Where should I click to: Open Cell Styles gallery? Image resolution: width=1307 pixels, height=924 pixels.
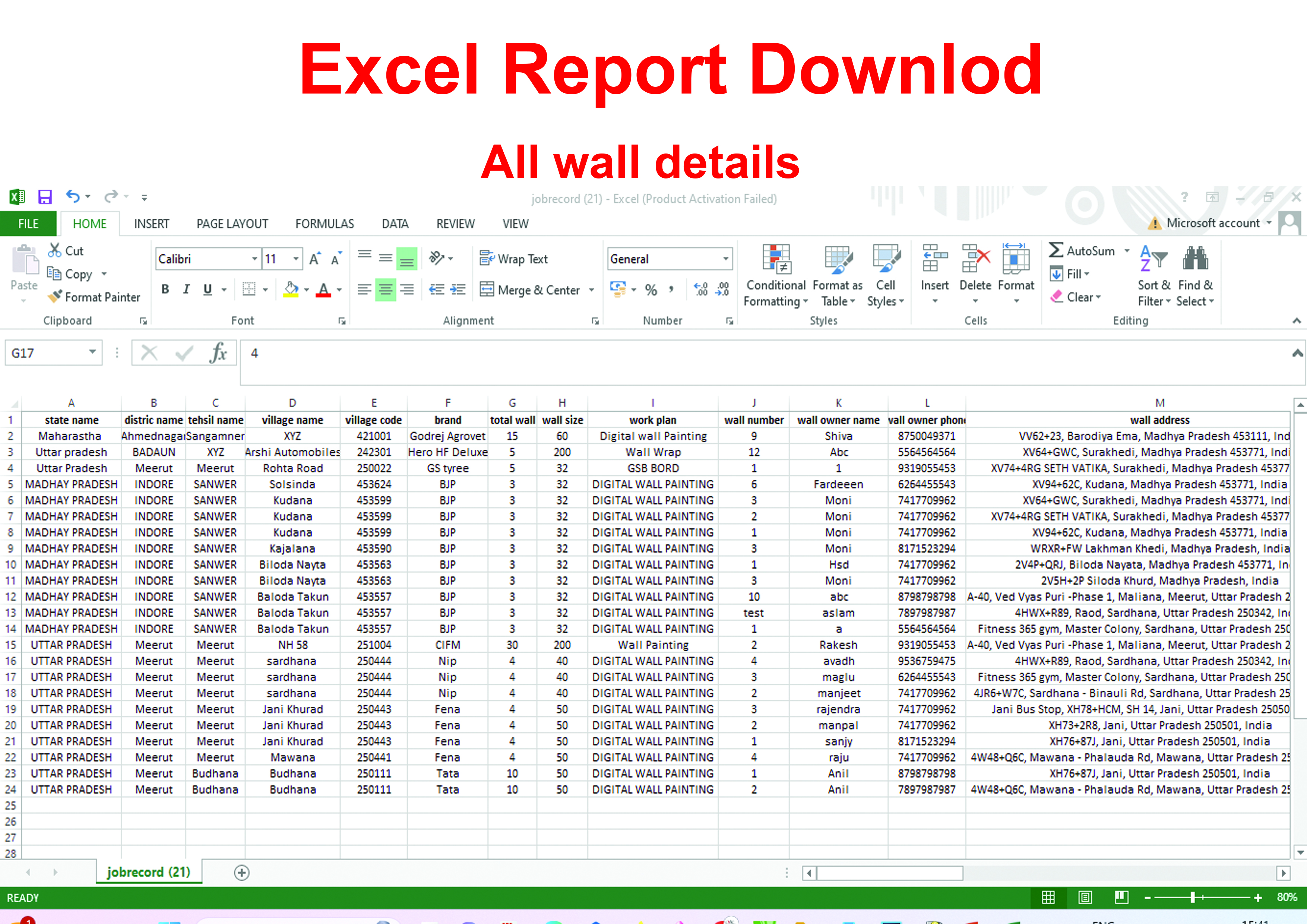tap(885, 276)
